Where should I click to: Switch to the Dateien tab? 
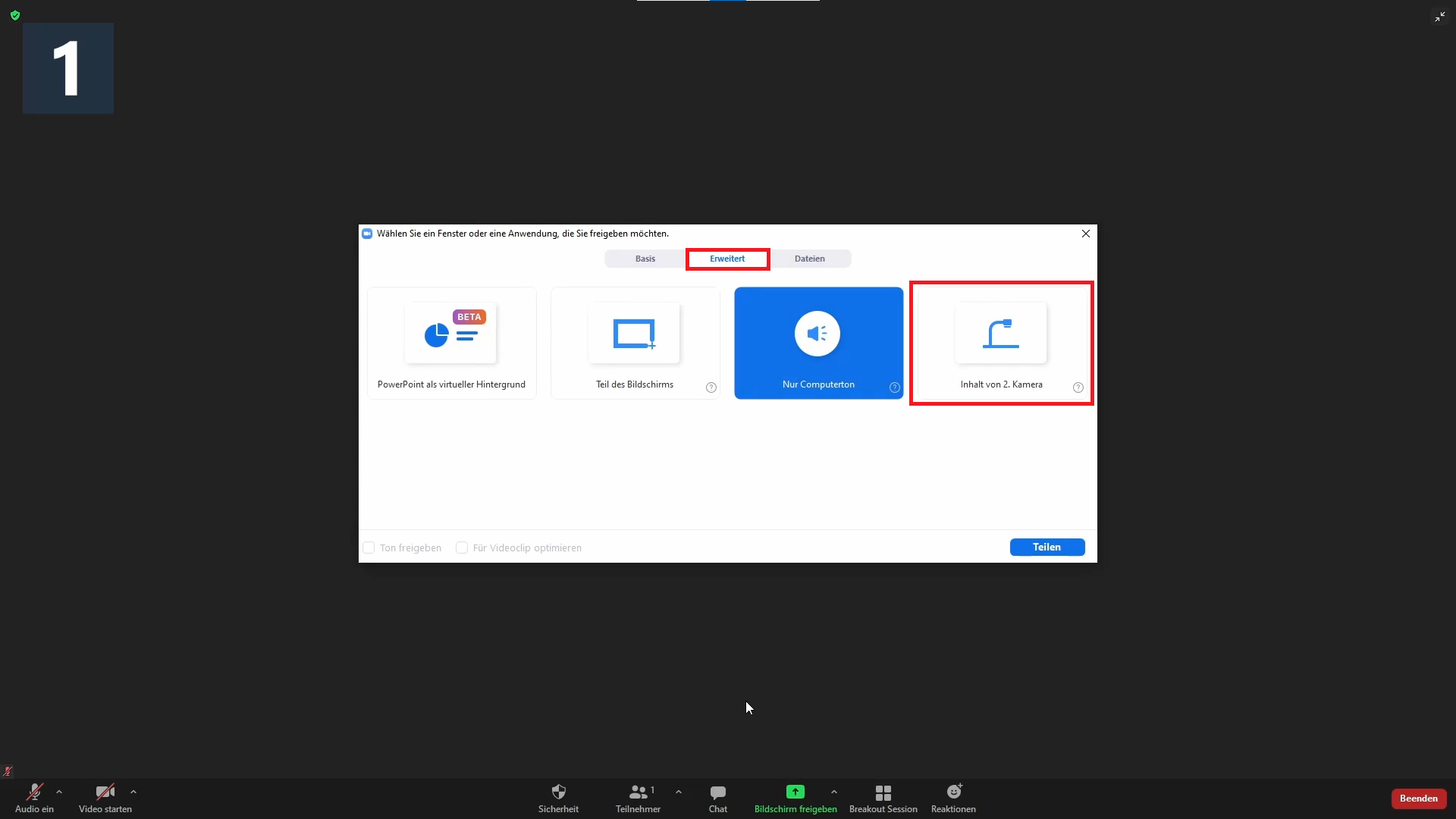(x=809, y=259)
